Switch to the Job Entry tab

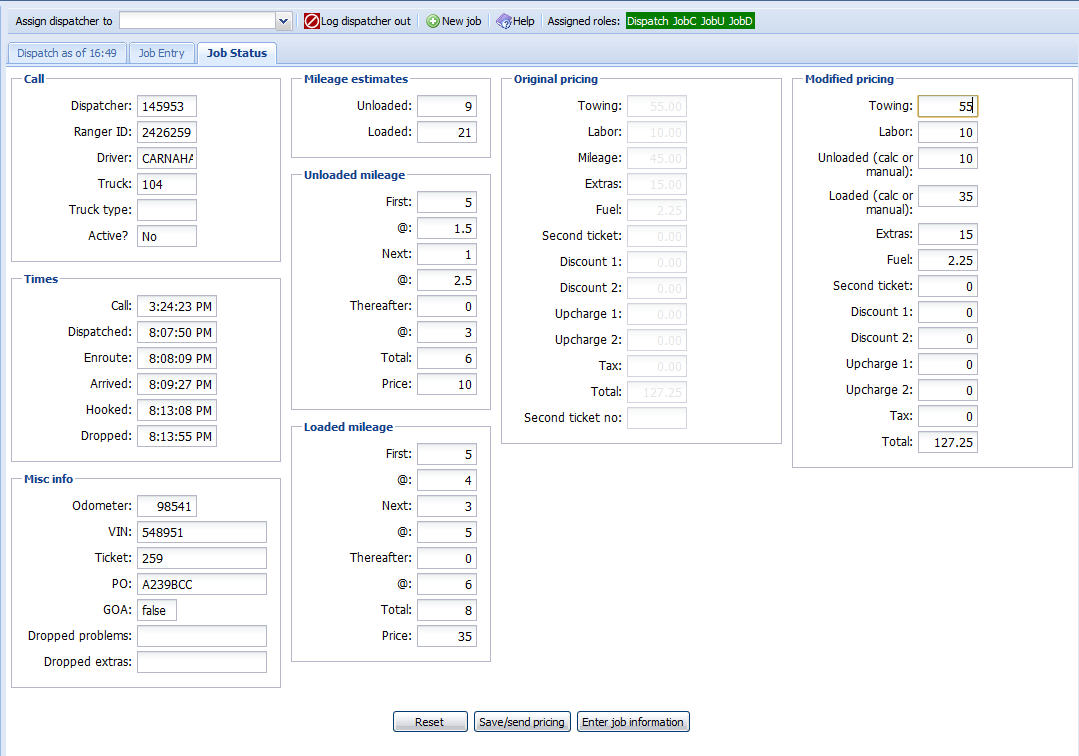(x=161, y=53)
